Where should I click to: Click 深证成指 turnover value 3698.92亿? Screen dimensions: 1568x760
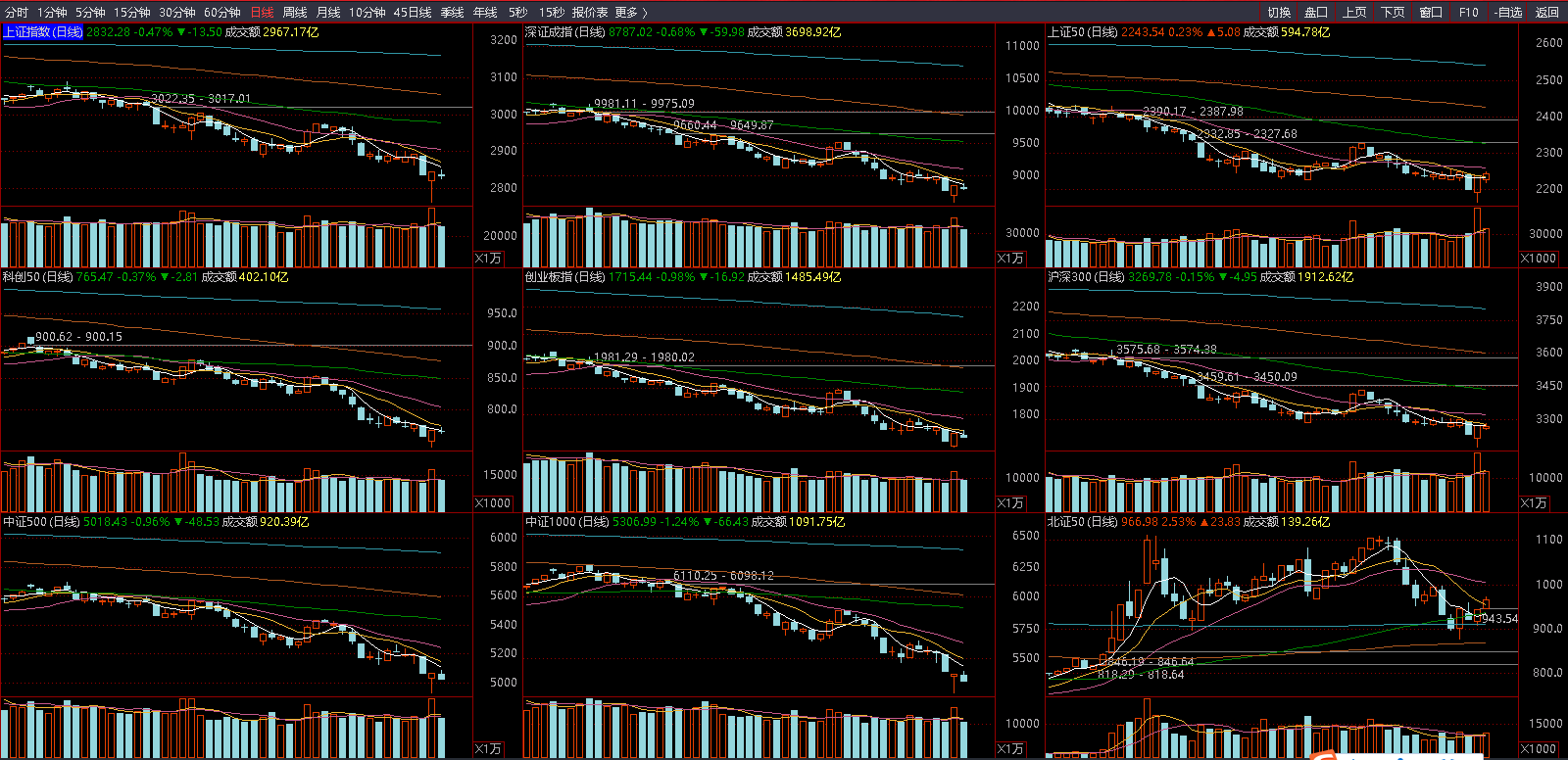point(812,32)
